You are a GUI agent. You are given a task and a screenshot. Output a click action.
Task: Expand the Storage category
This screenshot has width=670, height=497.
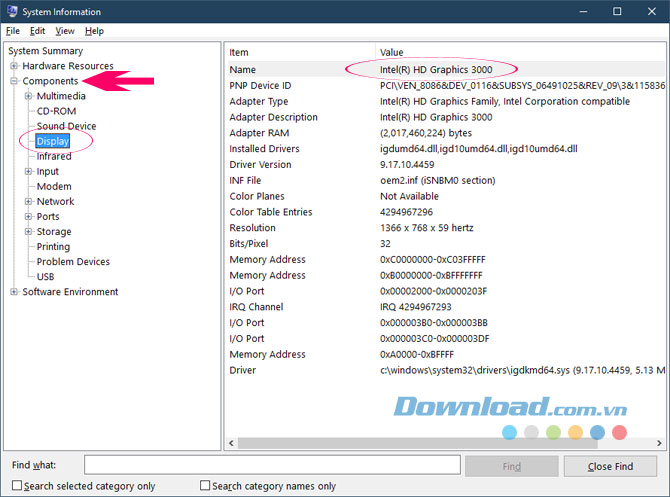click(x=28, y=232)
